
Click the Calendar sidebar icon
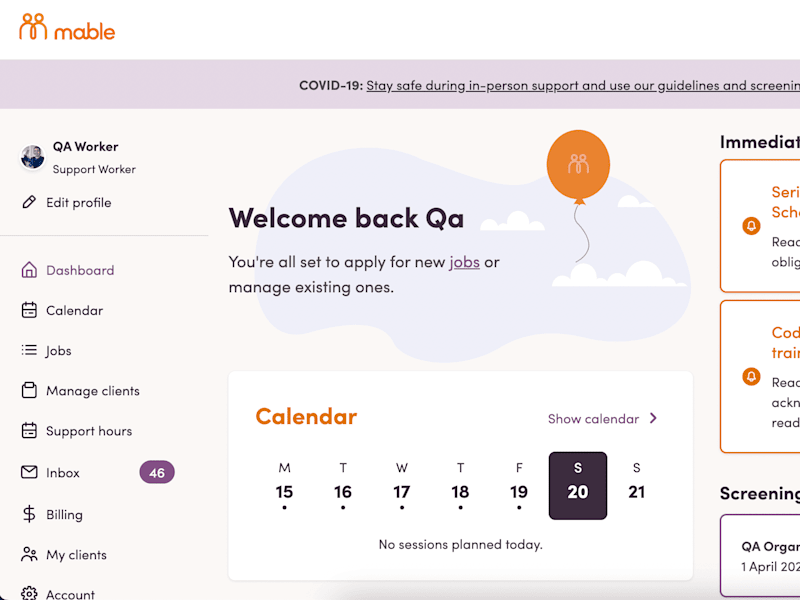pyautogui.click(x=29, y=310)
